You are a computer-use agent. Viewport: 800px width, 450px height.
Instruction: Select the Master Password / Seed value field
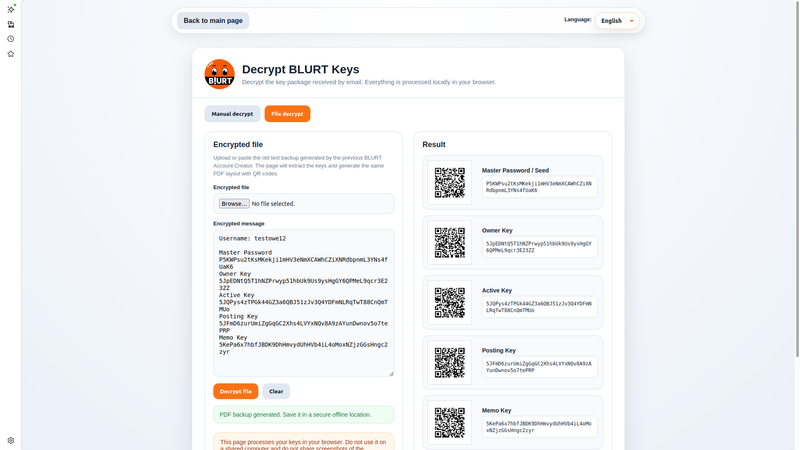click(x=539, y=187)
